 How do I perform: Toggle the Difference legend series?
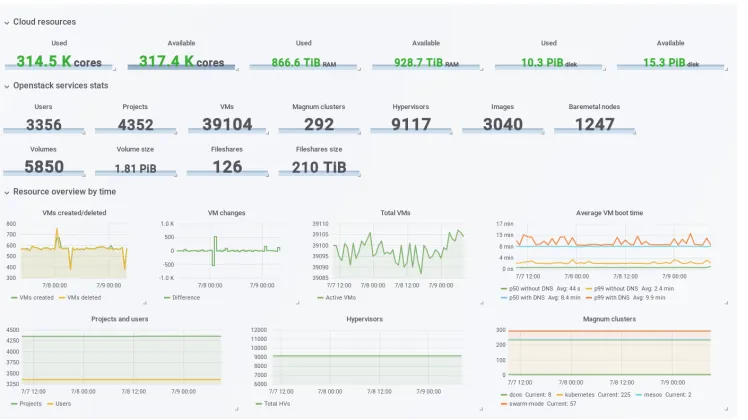186,297
